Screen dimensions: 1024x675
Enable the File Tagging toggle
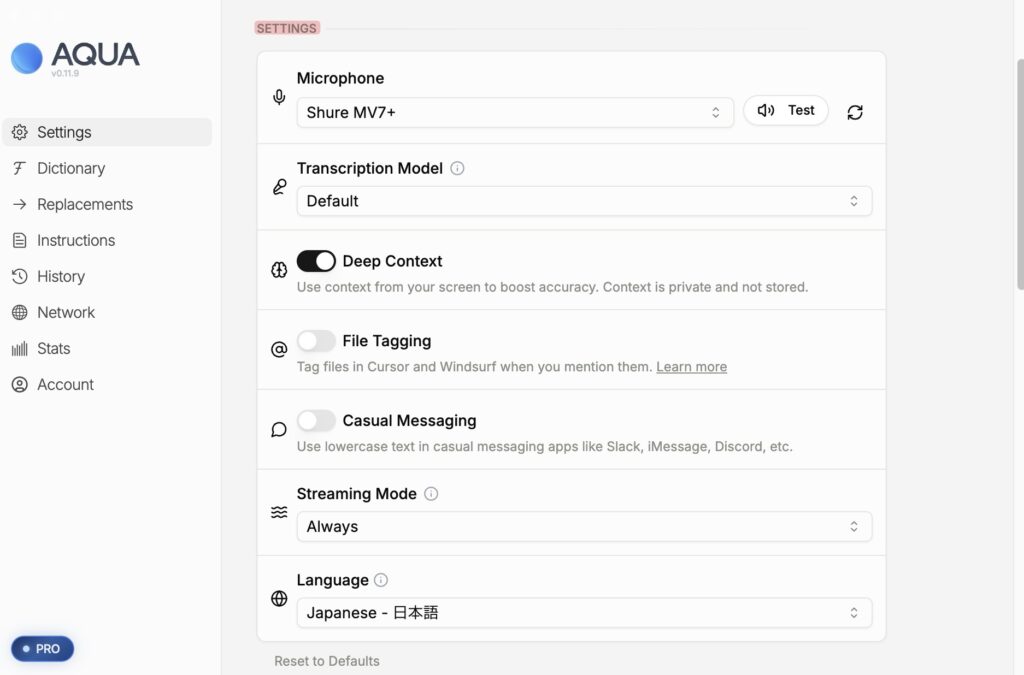316,341
